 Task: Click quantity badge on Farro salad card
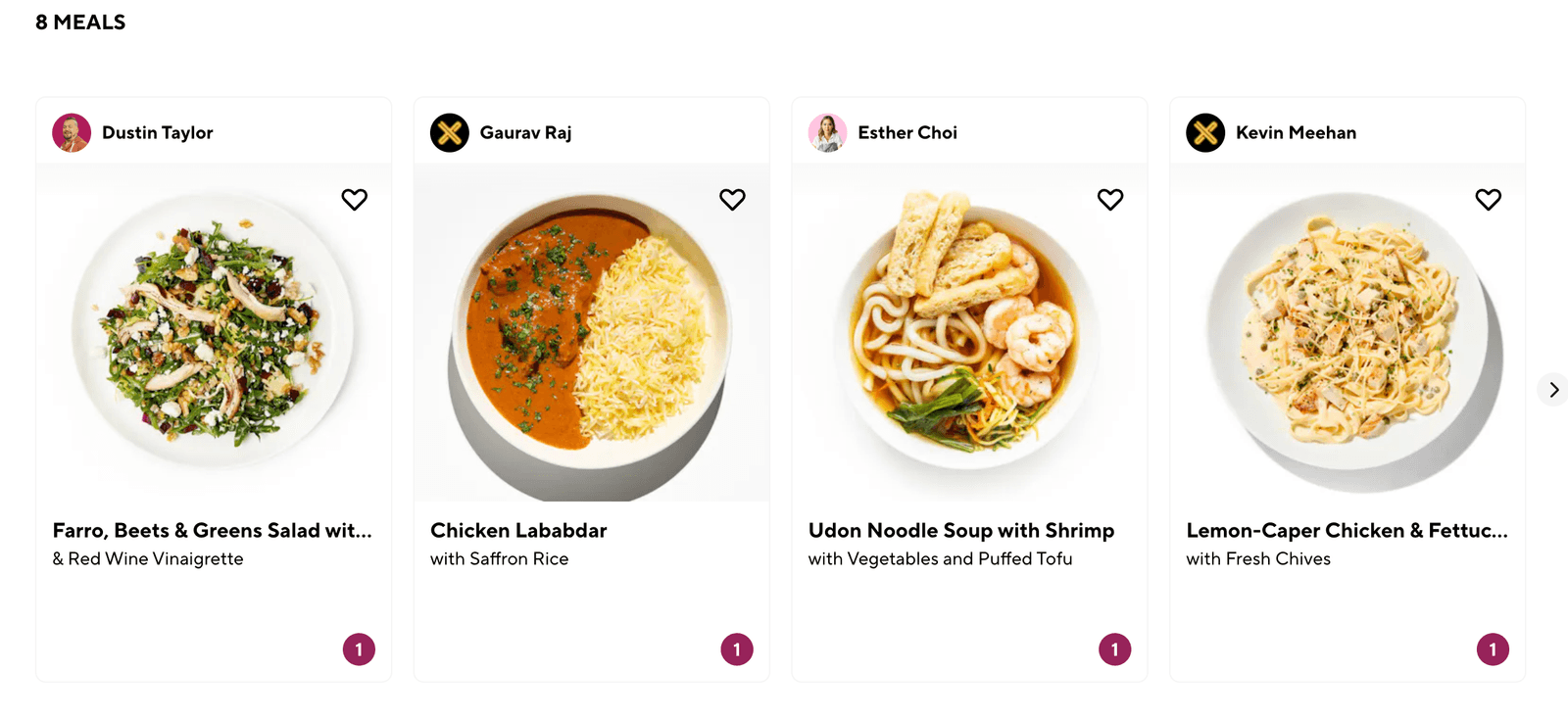[359, 649]
